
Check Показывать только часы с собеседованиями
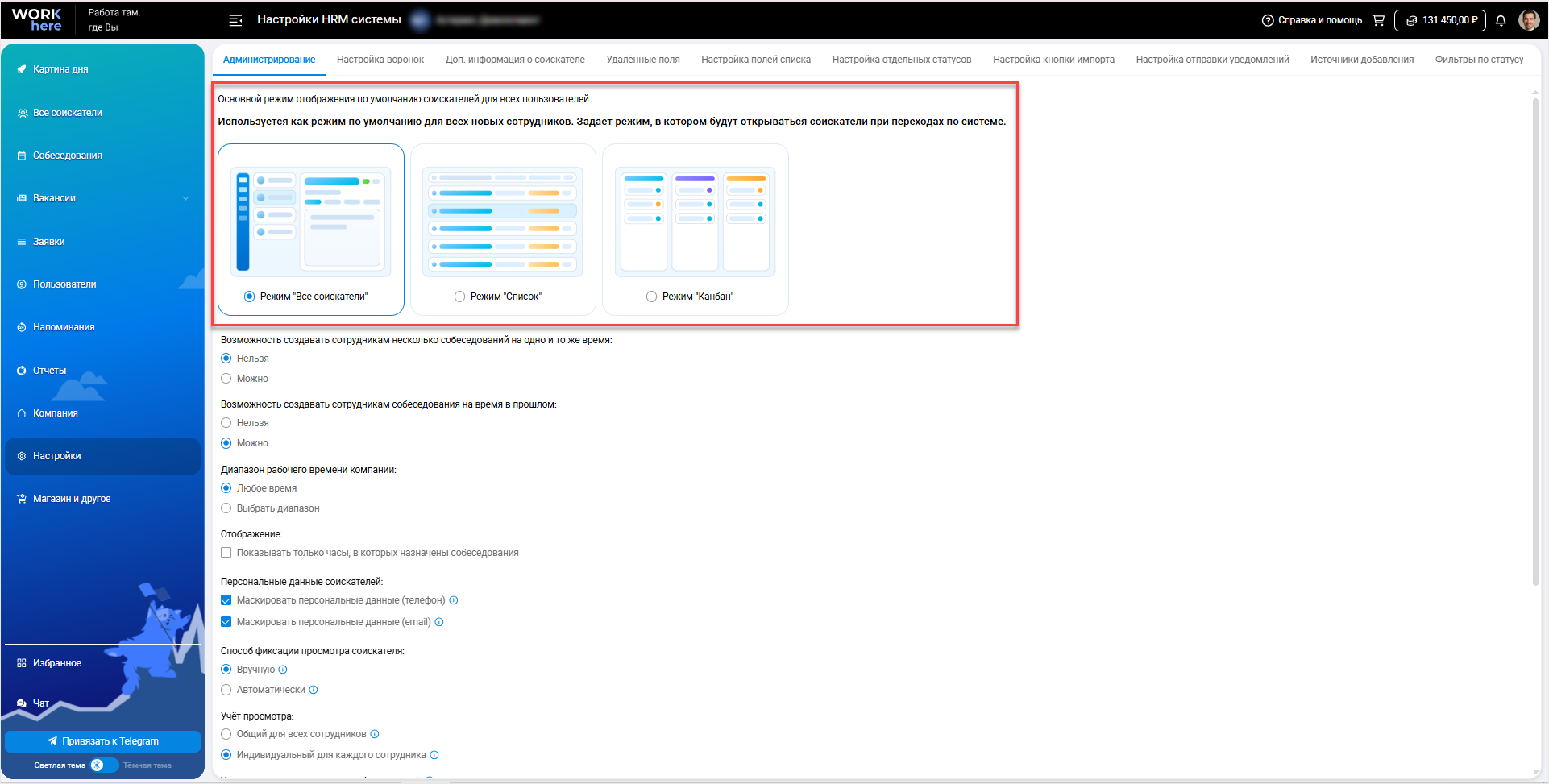coord(226,553)
